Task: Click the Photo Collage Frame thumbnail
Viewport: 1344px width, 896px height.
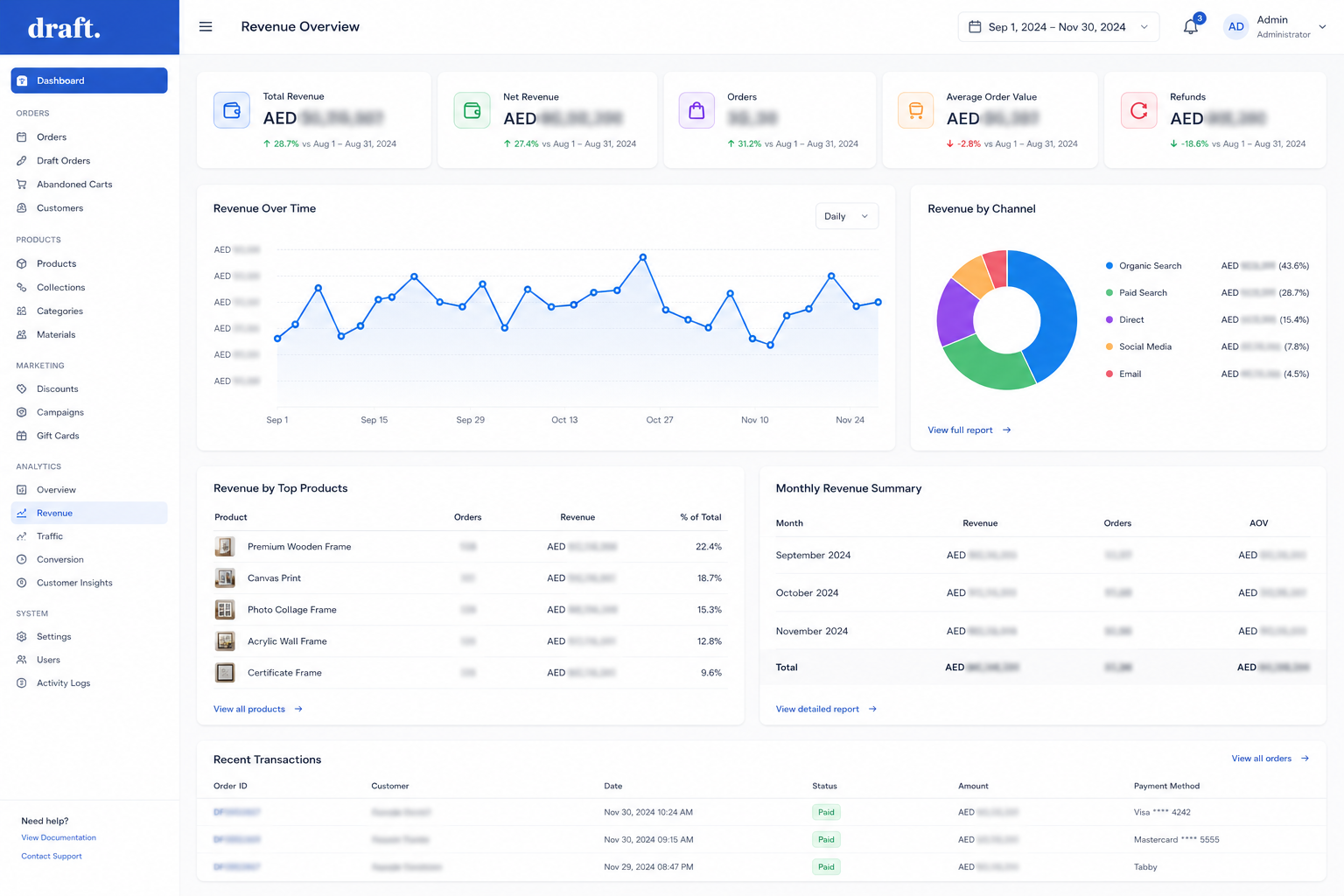Action: point(225,610)
